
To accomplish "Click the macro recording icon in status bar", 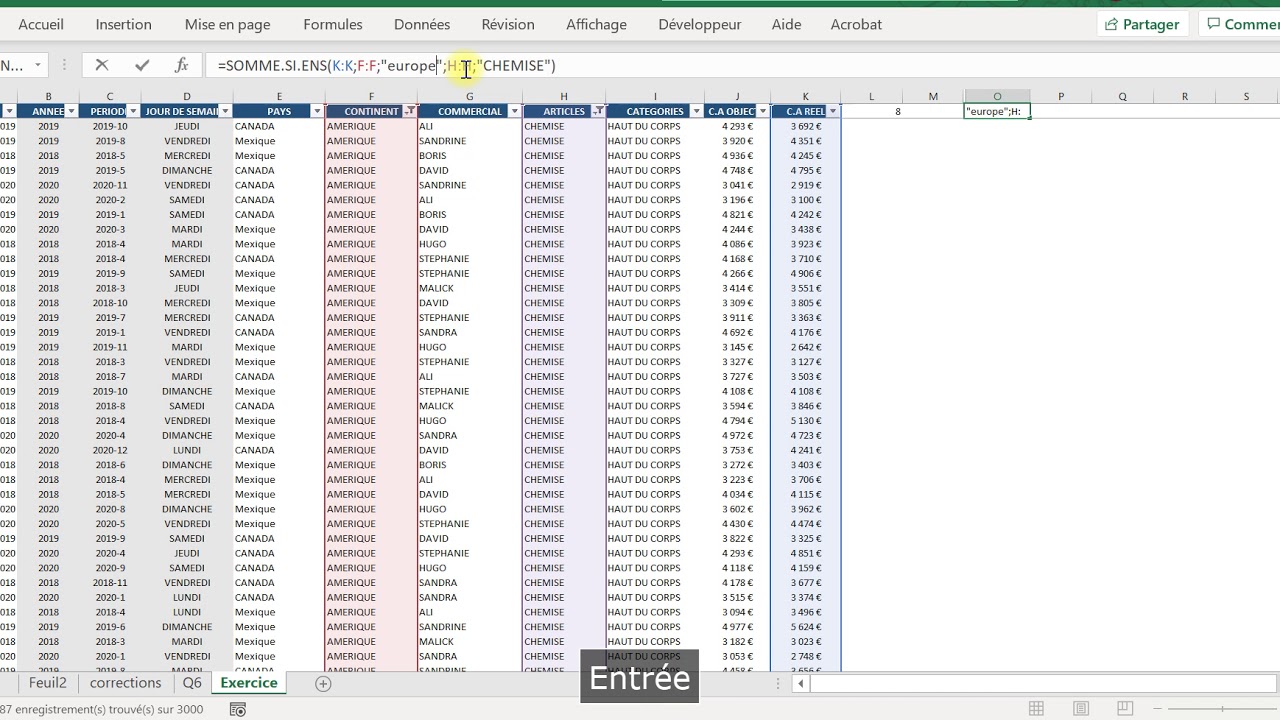I will click(238, 709).
